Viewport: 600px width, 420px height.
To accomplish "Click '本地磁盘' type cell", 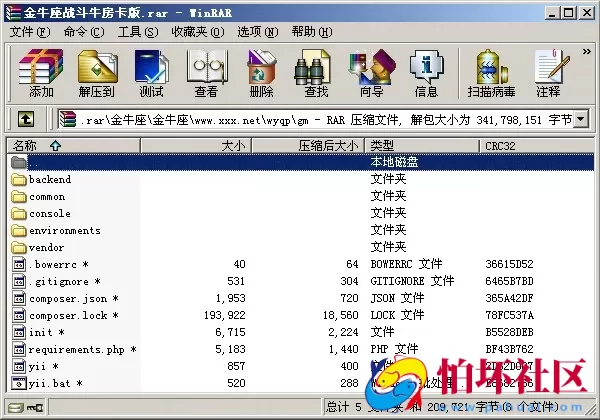I will pyautogui.click(x=394, y=162).
